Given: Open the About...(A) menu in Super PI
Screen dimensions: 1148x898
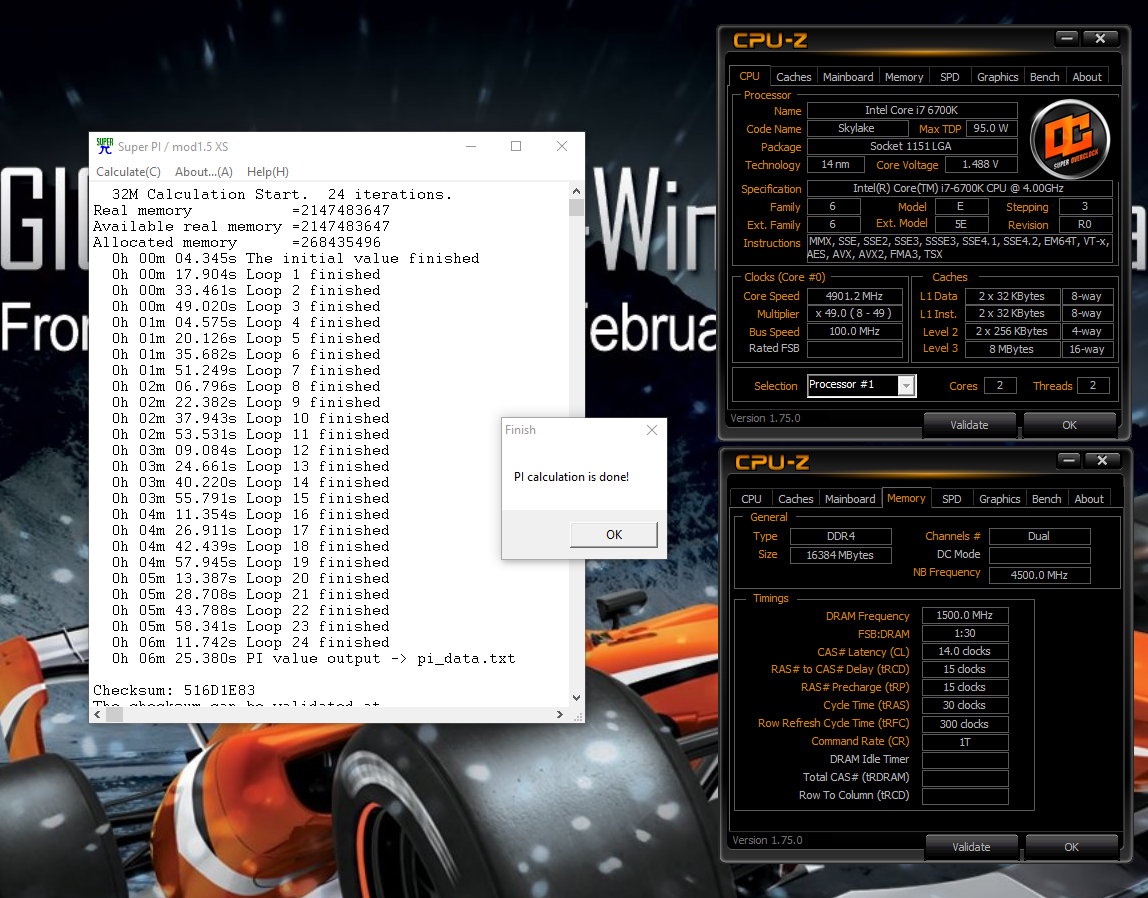Looking at the screenshot, I should tap(204, 172).
